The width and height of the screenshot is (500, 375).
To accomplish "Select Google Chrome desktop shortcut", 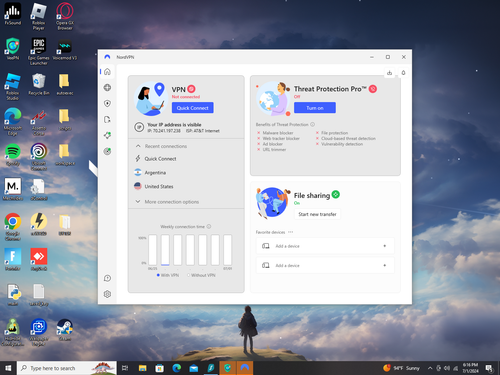I will tap(12, 227).
